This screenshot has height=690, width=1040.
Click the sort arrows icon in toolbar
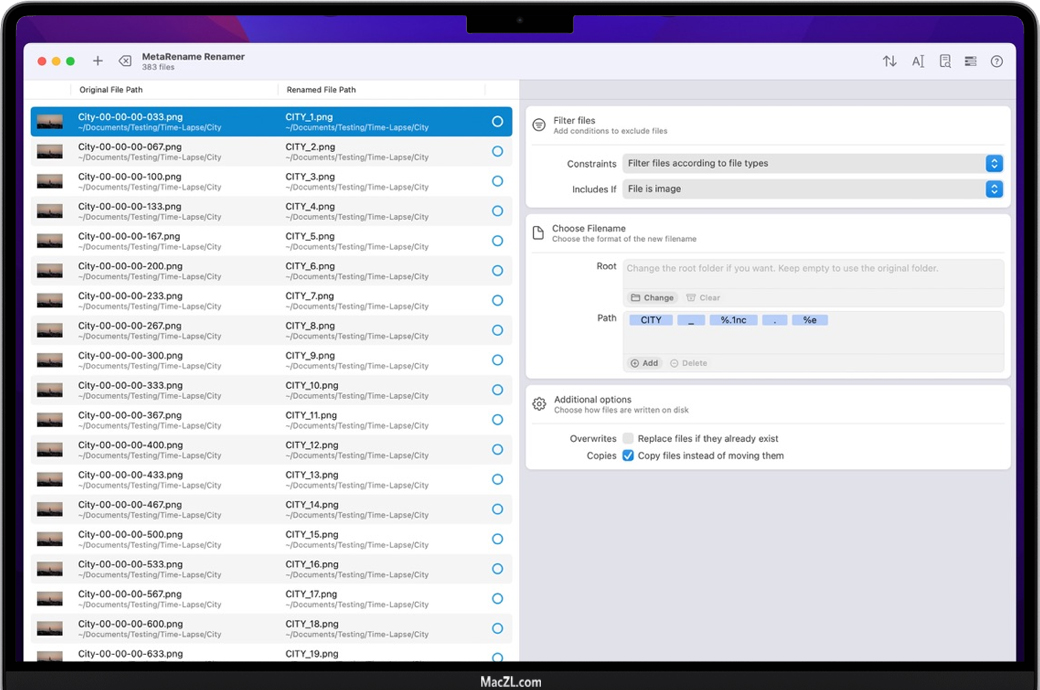point(889,61)
